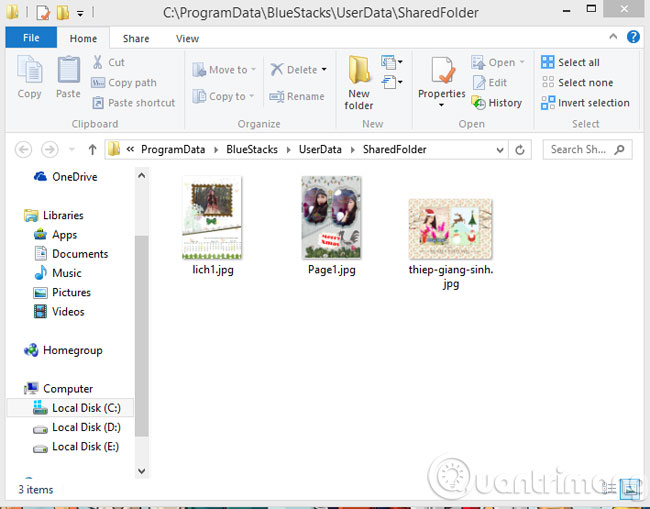Collapse the ribbon with the chevron

[613, 37]
